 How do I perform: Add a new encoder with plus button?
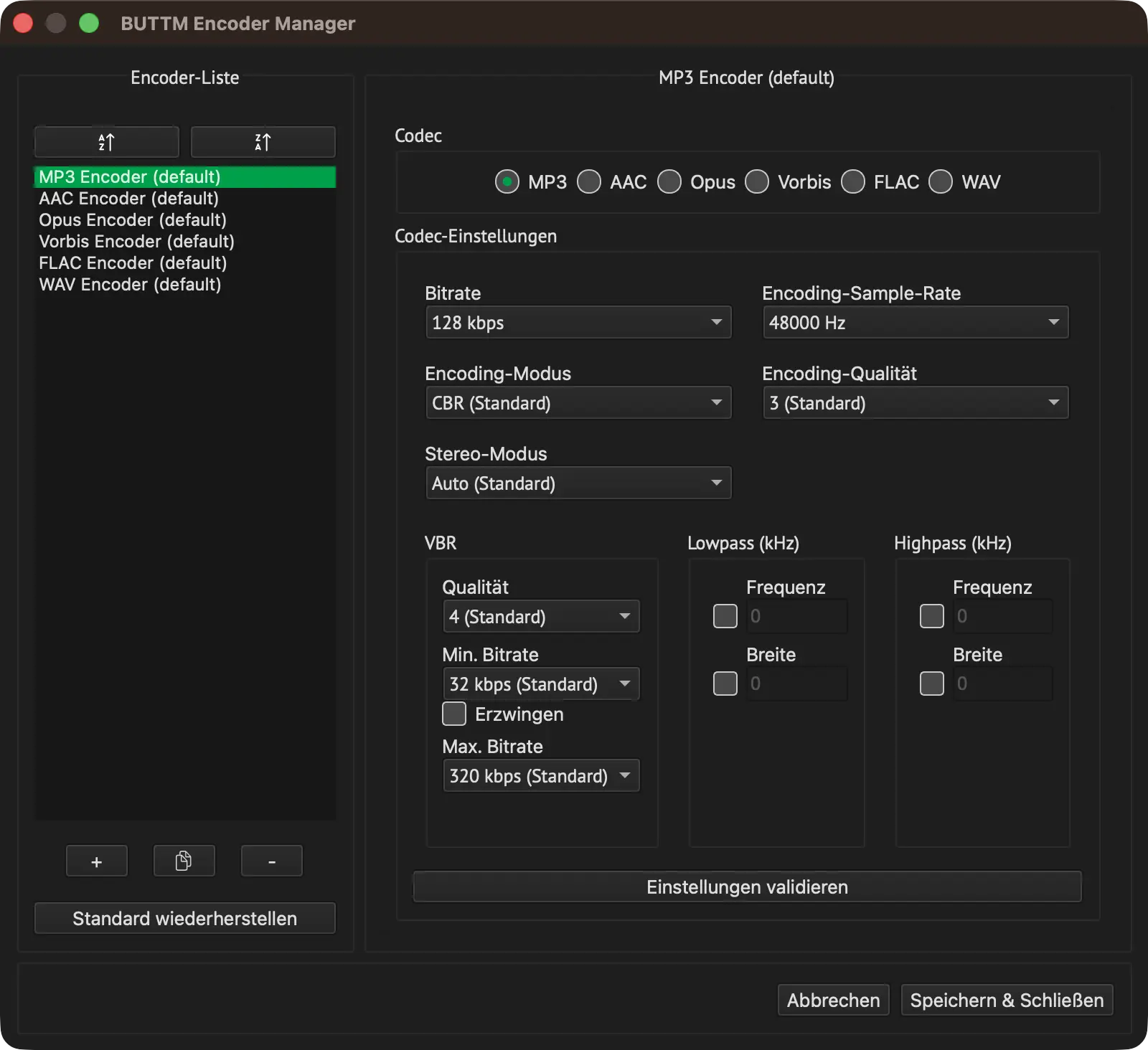point(97,861)
